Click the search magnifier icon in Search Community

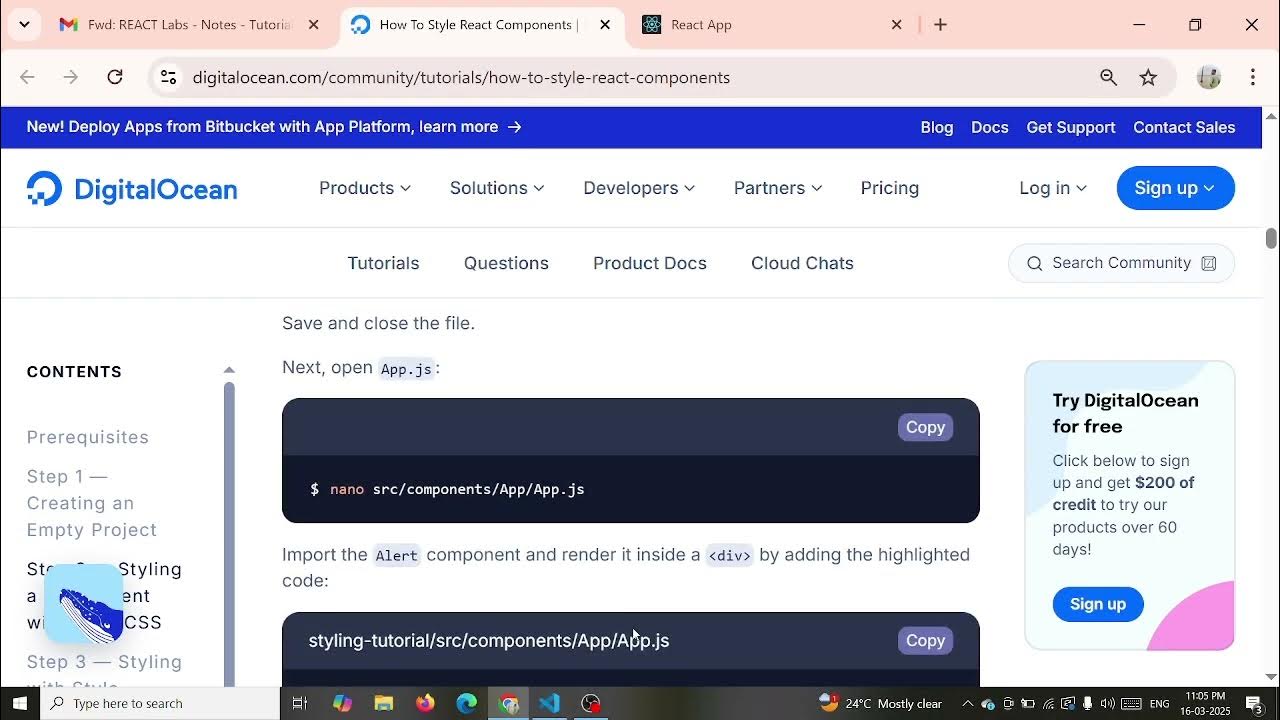point(1035,263)
